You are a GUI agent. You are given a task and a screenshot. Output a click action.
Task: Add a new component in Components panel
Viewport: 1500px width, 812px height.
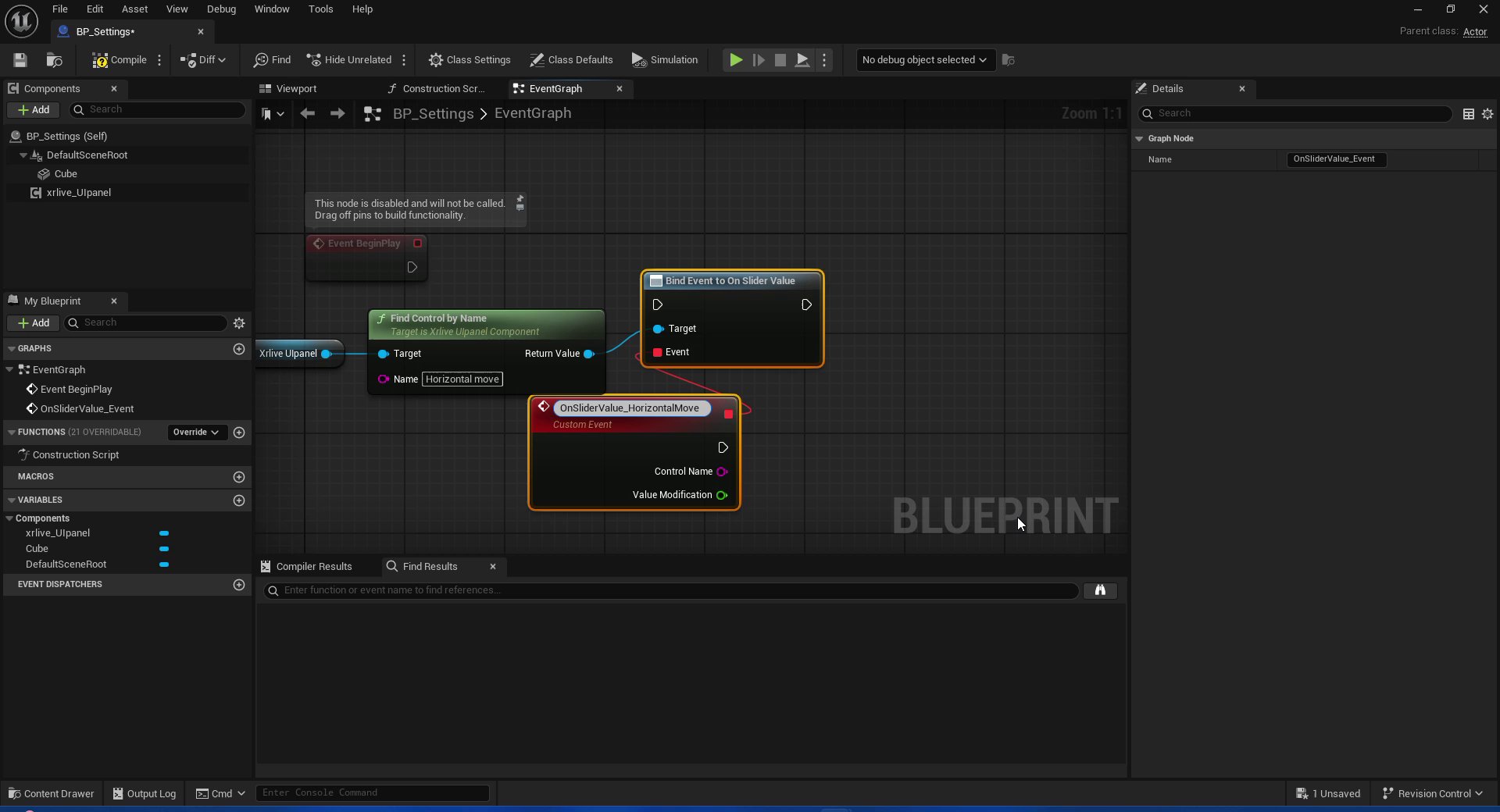click(34, 110)
